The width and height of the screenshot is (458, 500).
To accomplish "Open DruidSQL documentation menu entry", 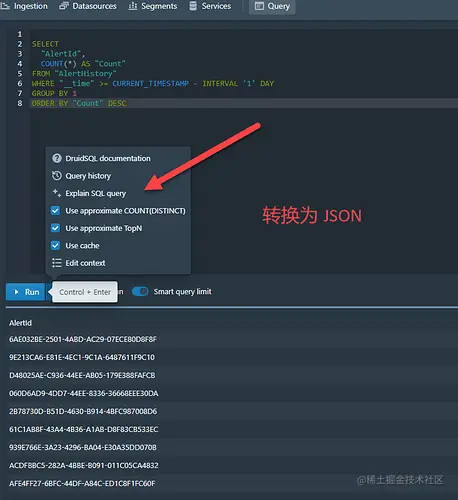I will pyautogui.click(x=118, y=158).
